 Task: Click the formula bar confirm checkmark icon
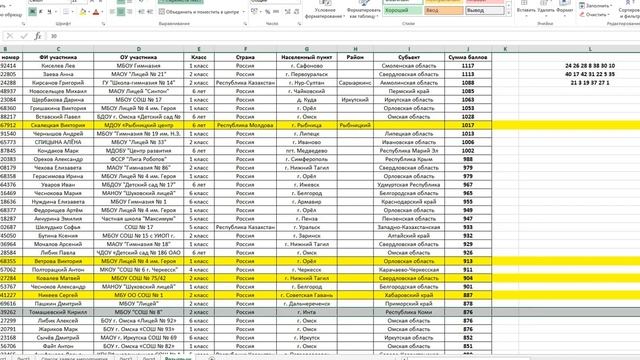[24, 36]
